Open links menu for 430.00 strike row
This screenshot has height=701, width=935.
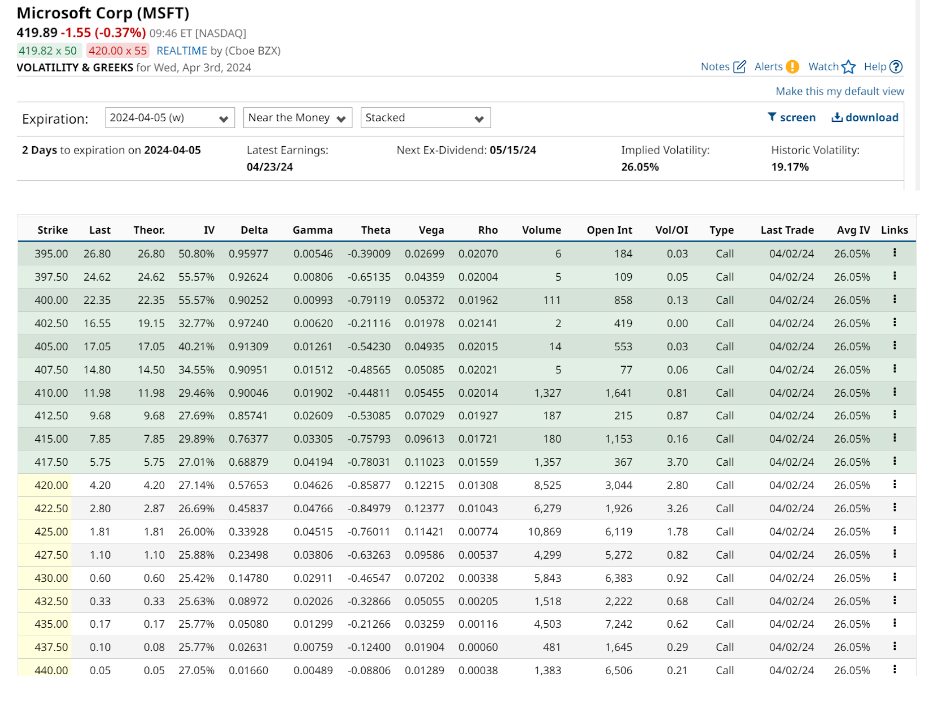(894, 578)
